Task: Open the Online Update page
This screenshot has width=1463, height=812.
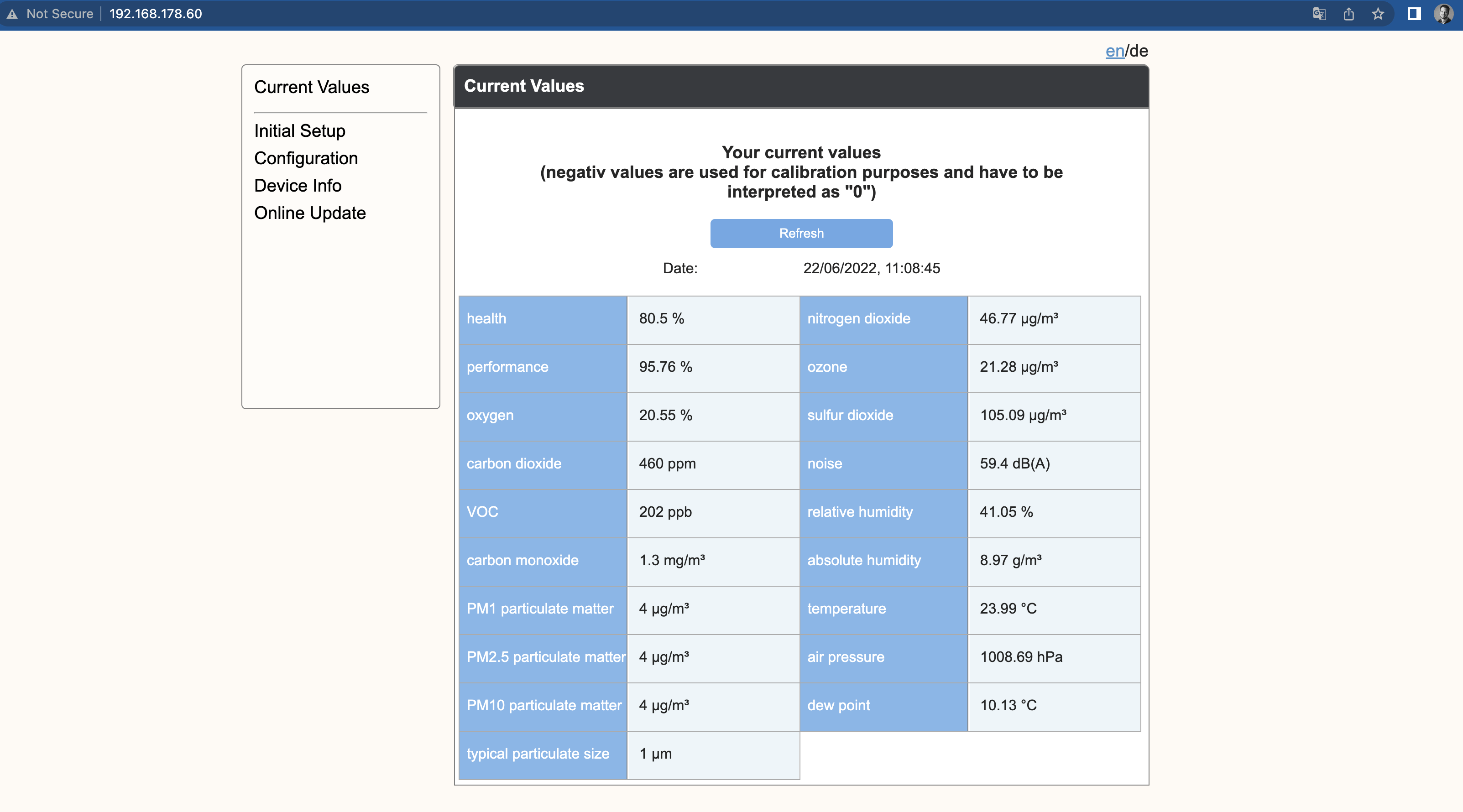Action: pos(309,213)
